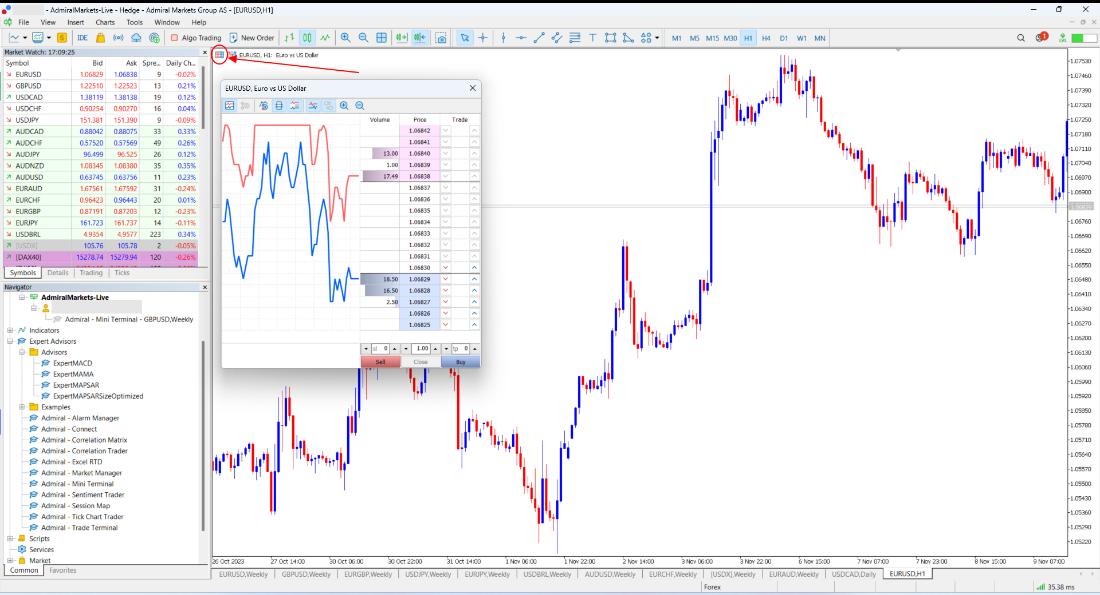Open the graphical objects dropdown arrow
This screenshot has width=1100, height=595.
657,38
